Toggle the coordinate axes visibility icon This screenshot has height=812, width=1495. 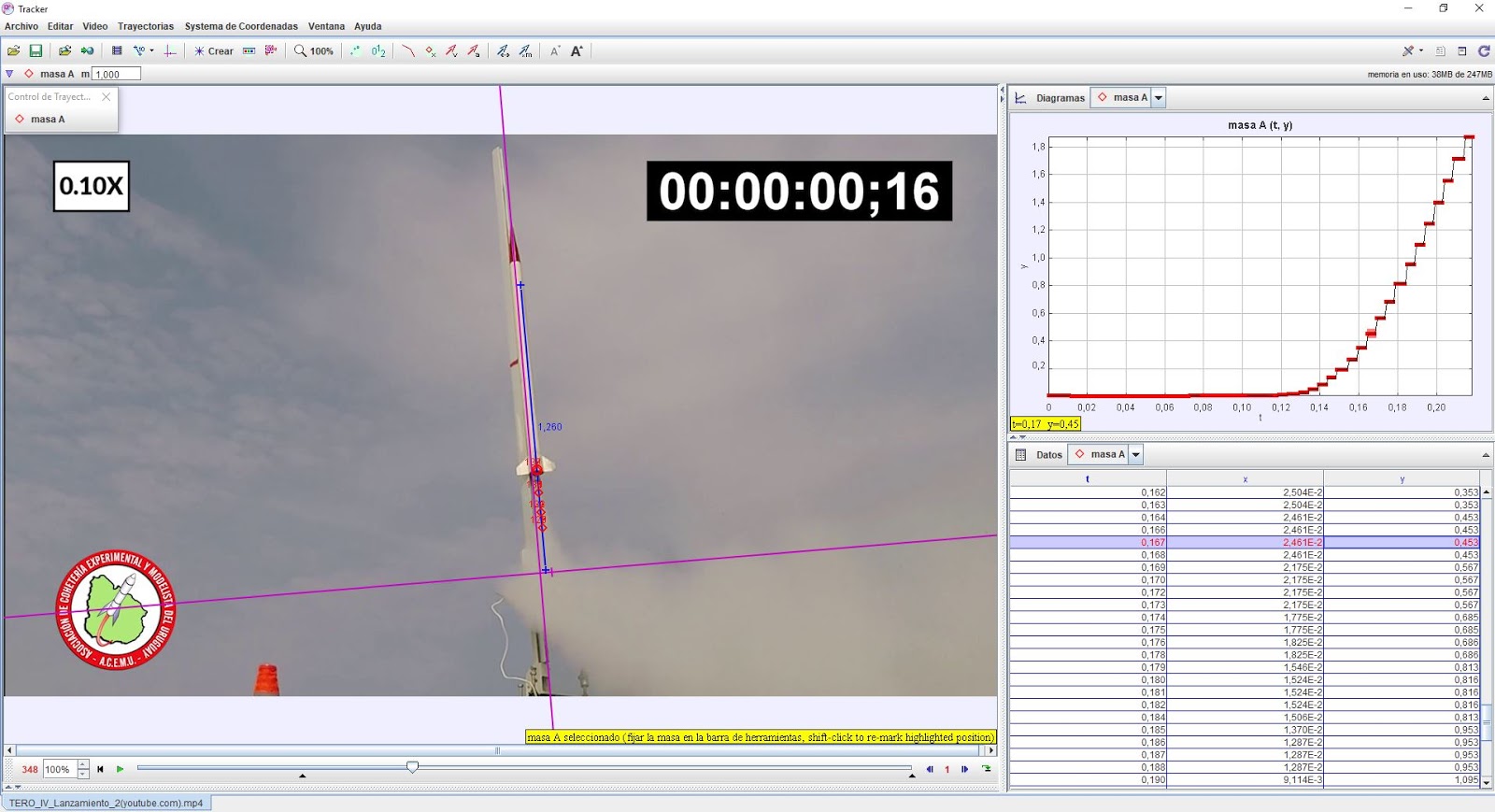tap(169, 51)
